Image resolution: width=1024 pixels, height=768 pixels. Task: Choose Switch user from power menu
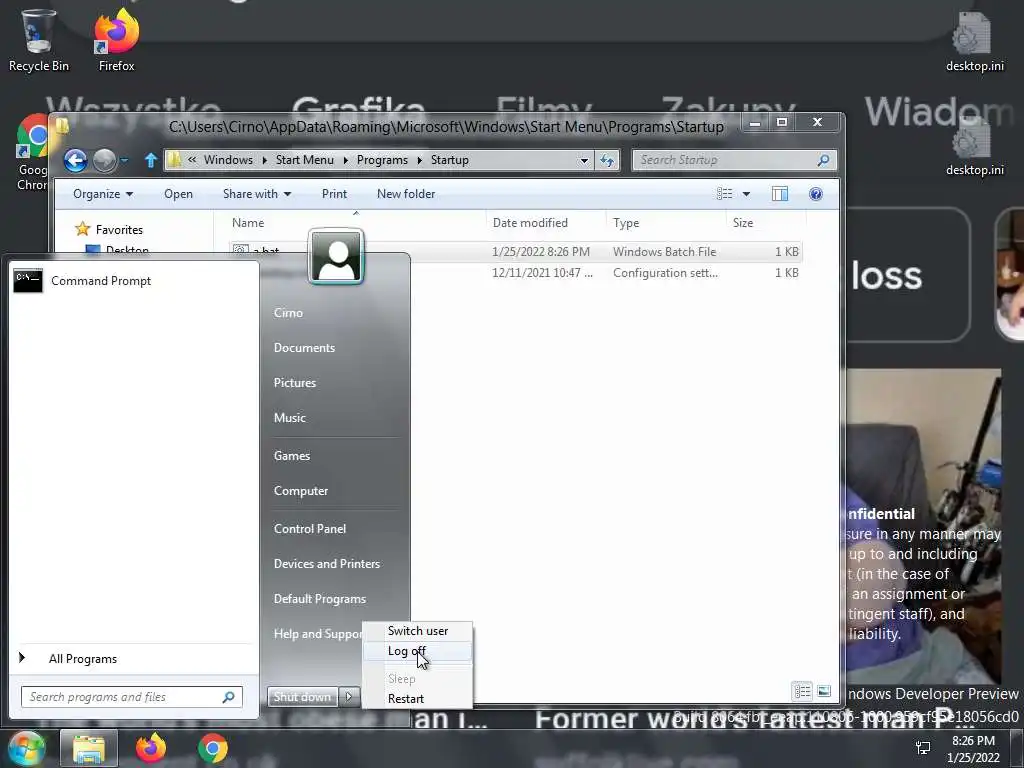418,631
